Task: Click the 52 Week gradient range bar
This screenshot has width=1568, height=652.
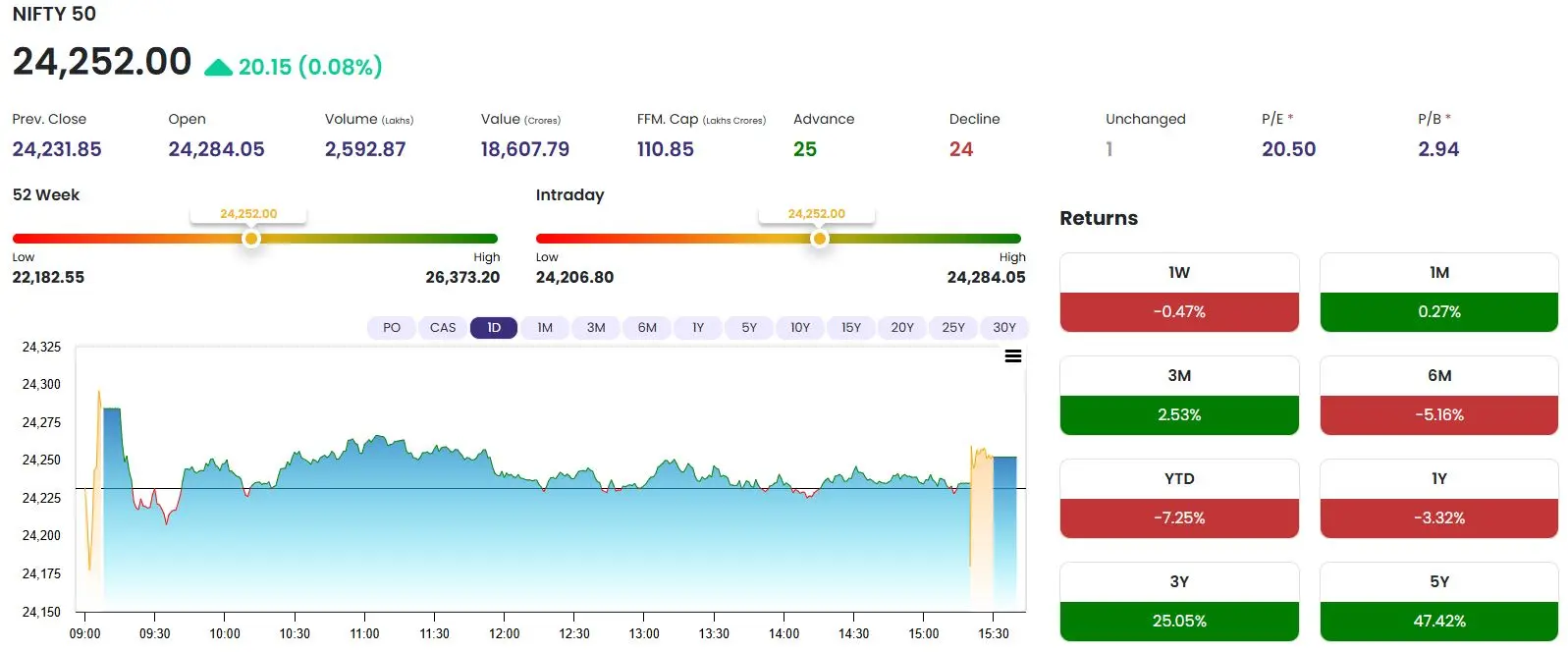Action: [x=255, y=239]
